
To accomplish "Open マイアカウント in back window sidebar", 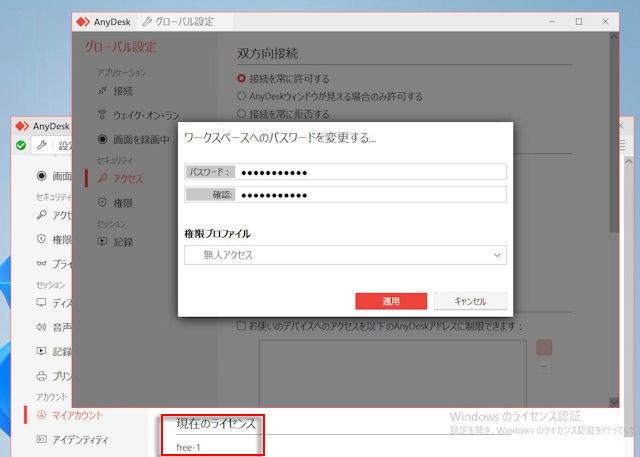I will click(x=78, y=415).
